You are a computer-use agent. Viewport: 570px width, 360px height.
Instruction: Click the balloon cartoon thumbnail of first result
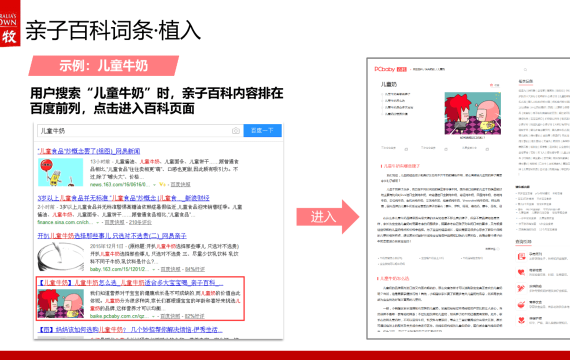tap(61, 172)
